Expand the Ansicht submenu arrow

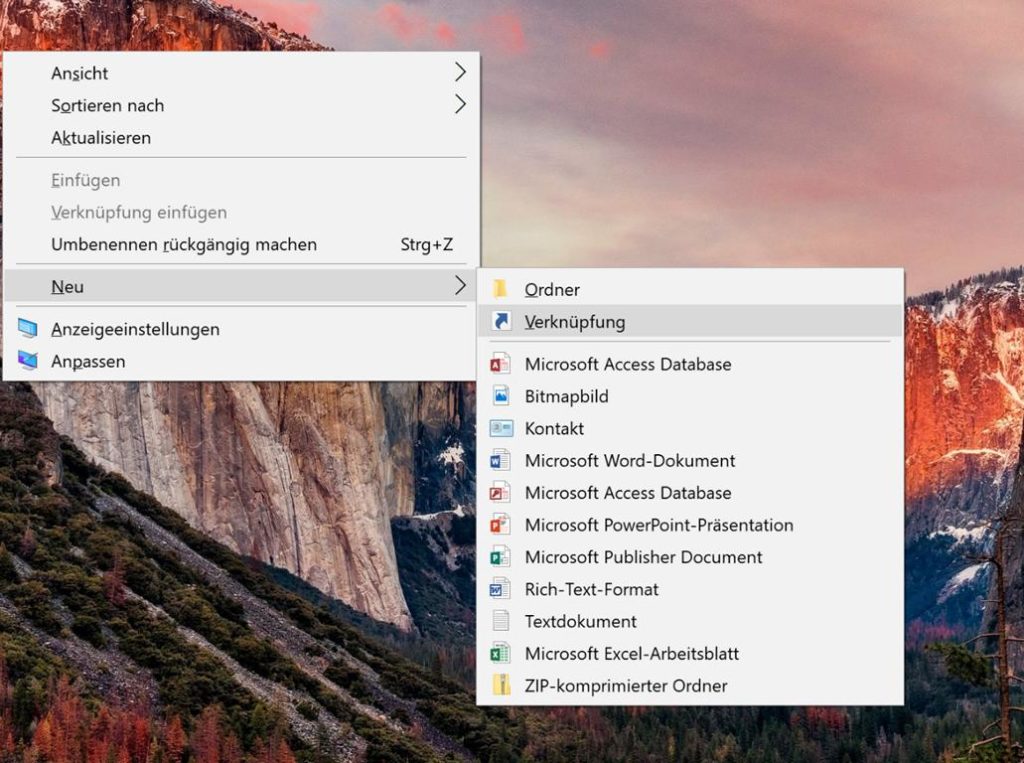pos(459,72)
